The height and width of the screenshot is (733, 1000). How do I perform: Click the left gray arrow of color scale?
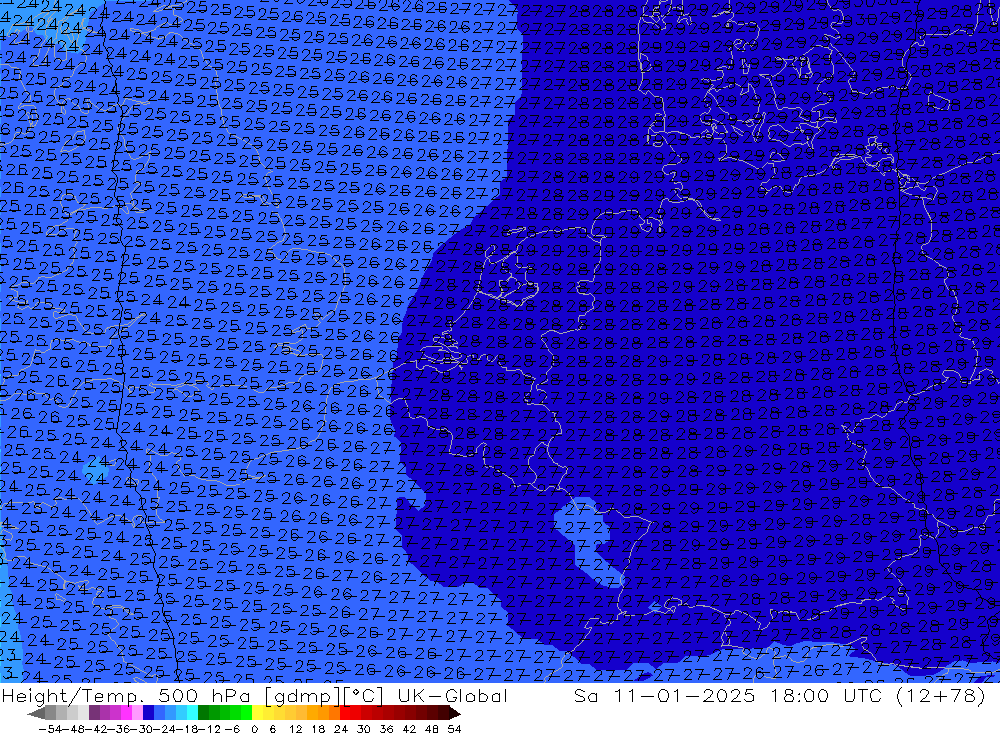click(36, 713)
